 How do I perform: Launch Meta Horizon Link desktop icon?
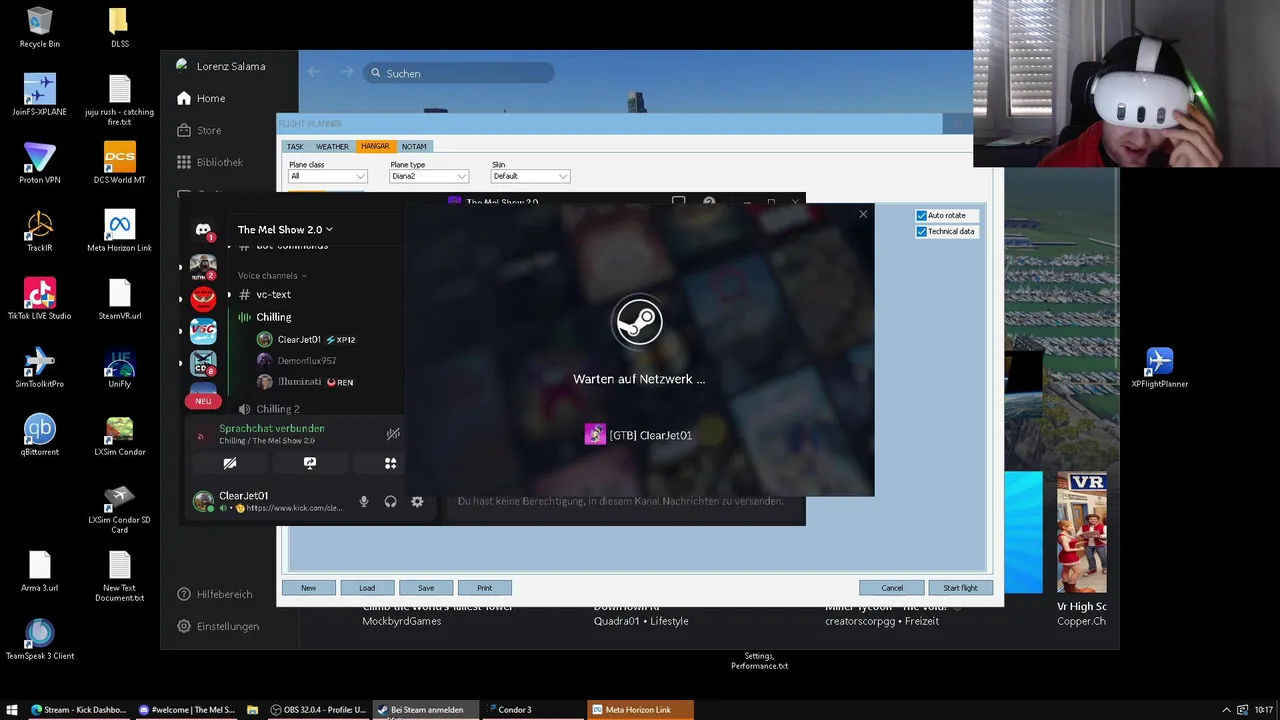click(x=119, y=231)
